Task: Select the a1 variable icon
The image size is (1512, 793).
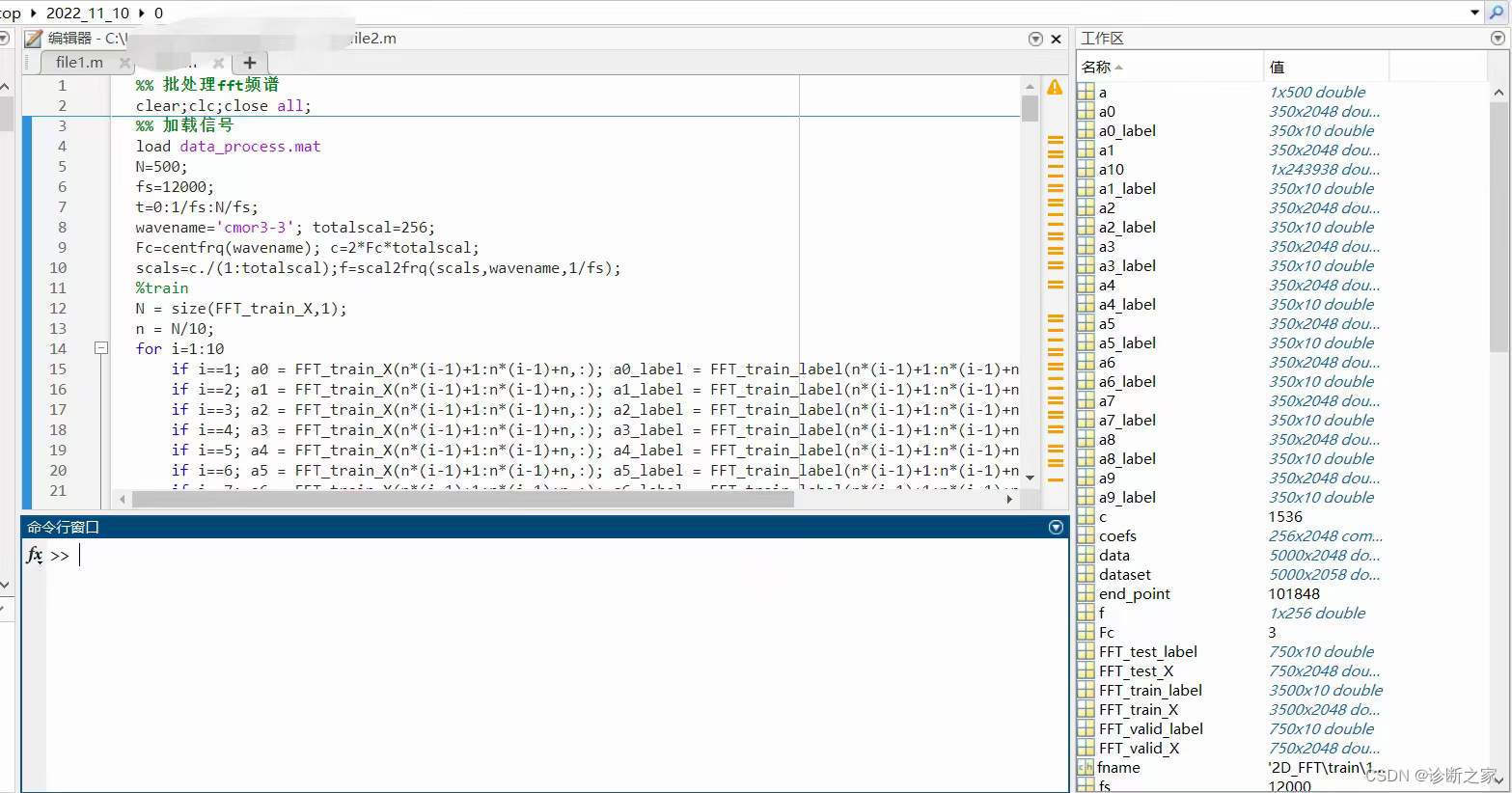Action: (x=1086, y=150)
